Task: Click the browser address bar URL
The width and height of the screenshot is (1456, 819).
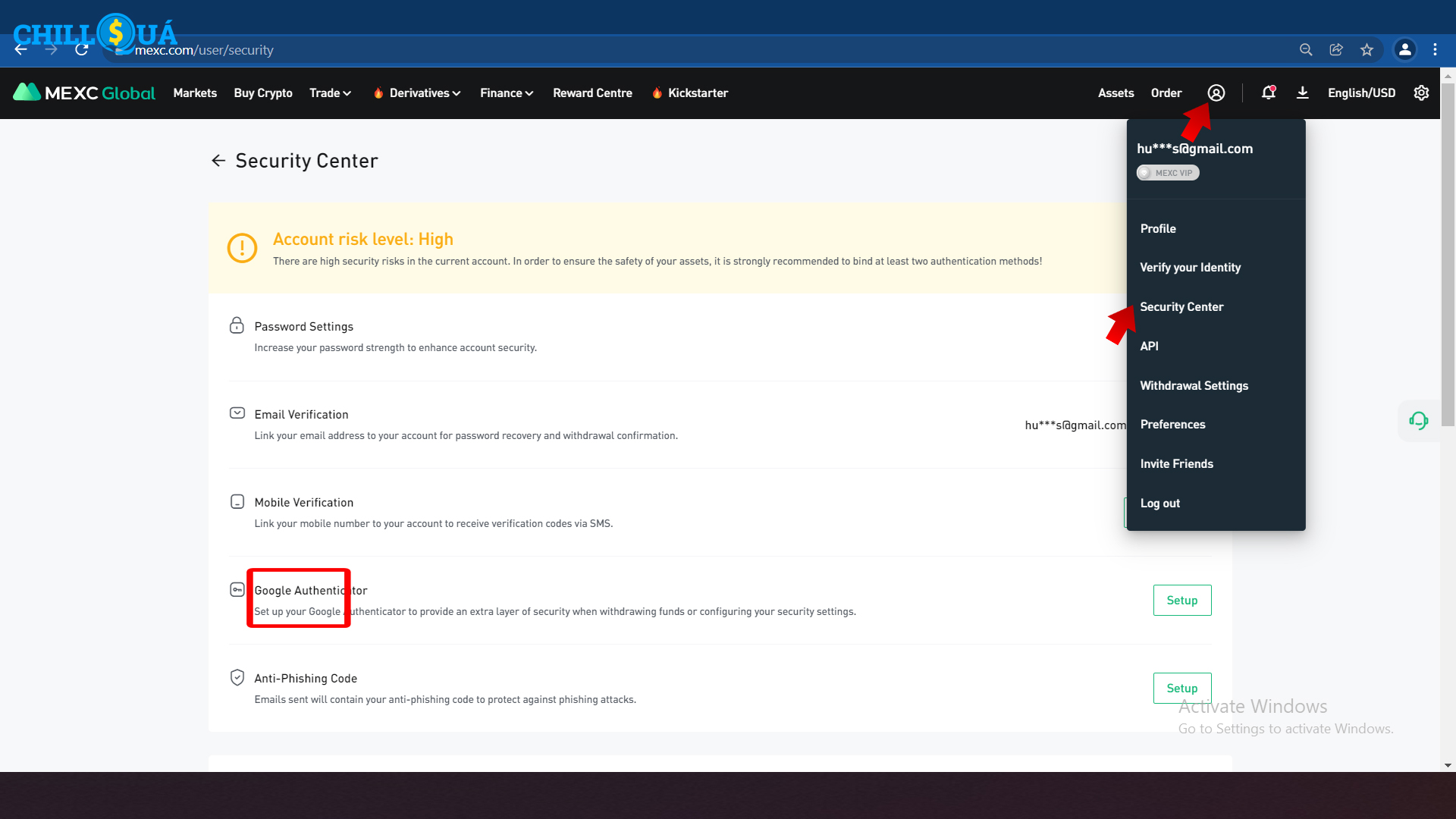Action: [x=204, y=50]
